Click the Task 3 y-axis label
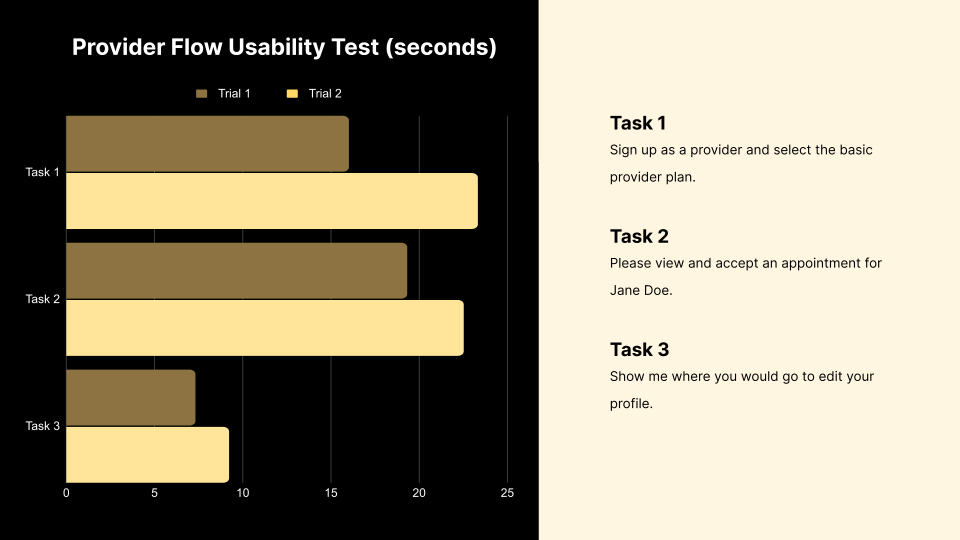The width and height of the screenshot is (960, 540). point(43,426)
